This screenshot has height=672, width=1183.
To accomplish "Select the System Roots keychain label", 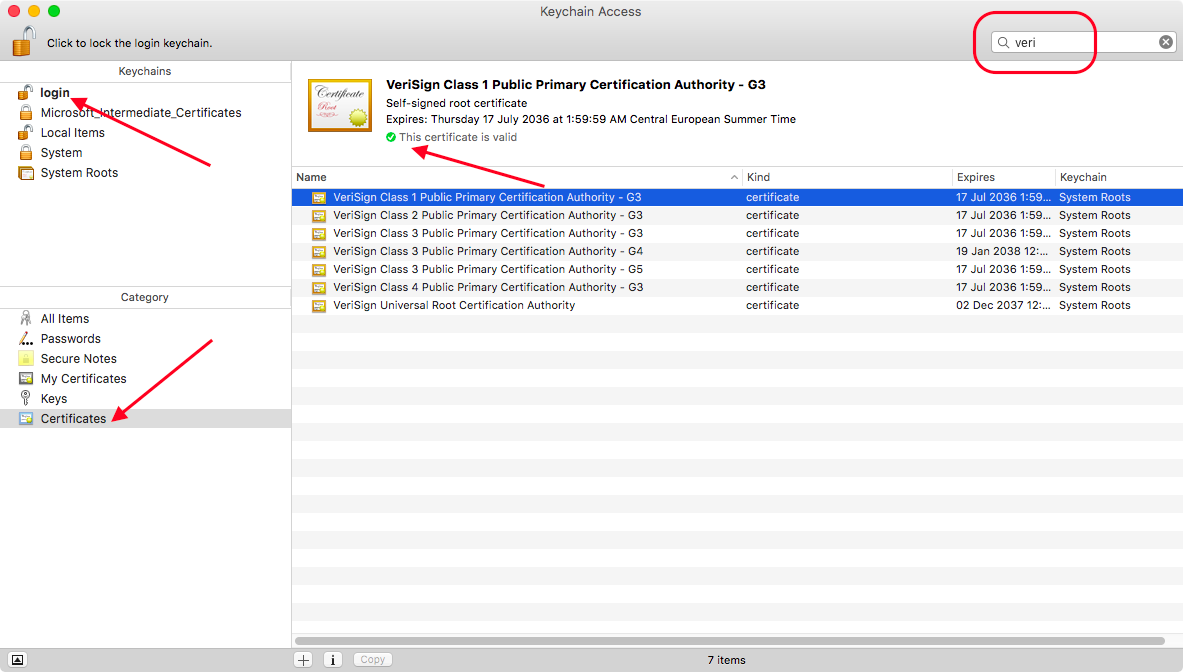I will pyautogui.click(x=79, y=173).
